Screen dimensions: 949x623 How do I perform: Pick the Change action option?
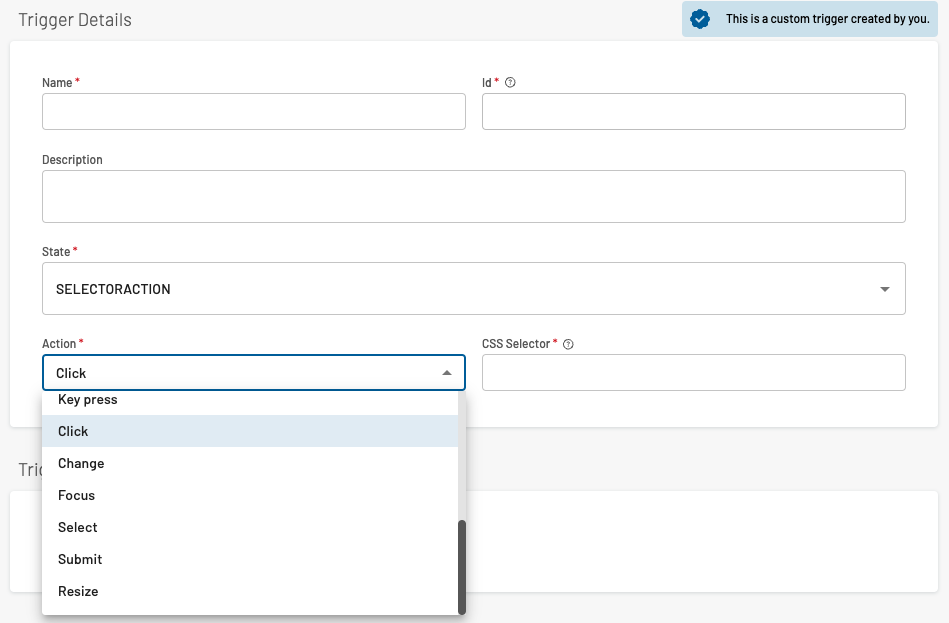pyautogui.click(x=81, y=463)
